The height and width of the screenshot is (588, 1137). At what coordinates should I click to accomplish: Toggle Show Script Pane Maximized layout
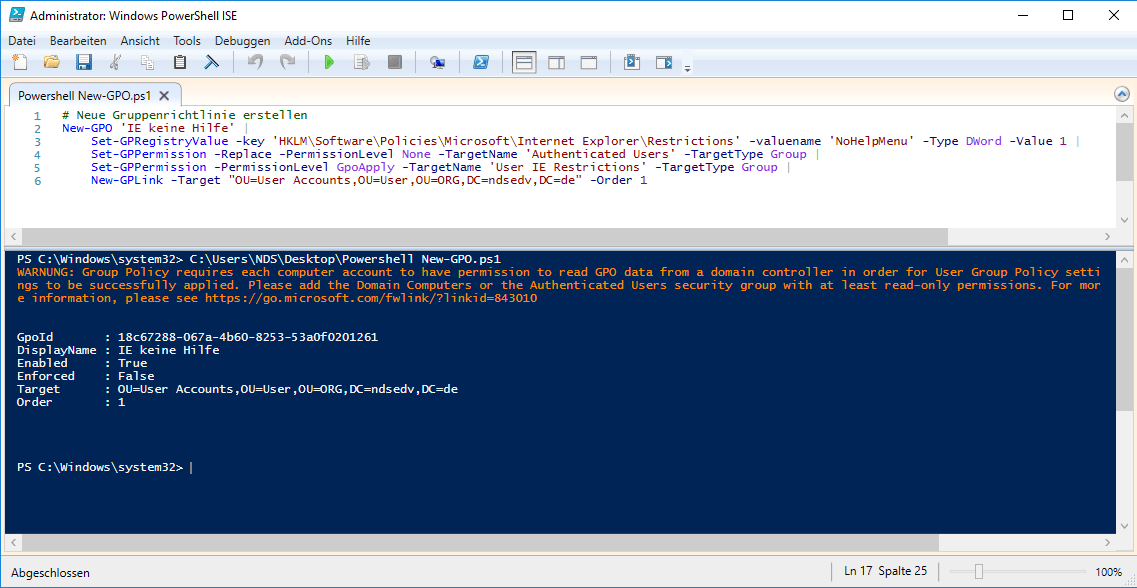pos(589,62)
